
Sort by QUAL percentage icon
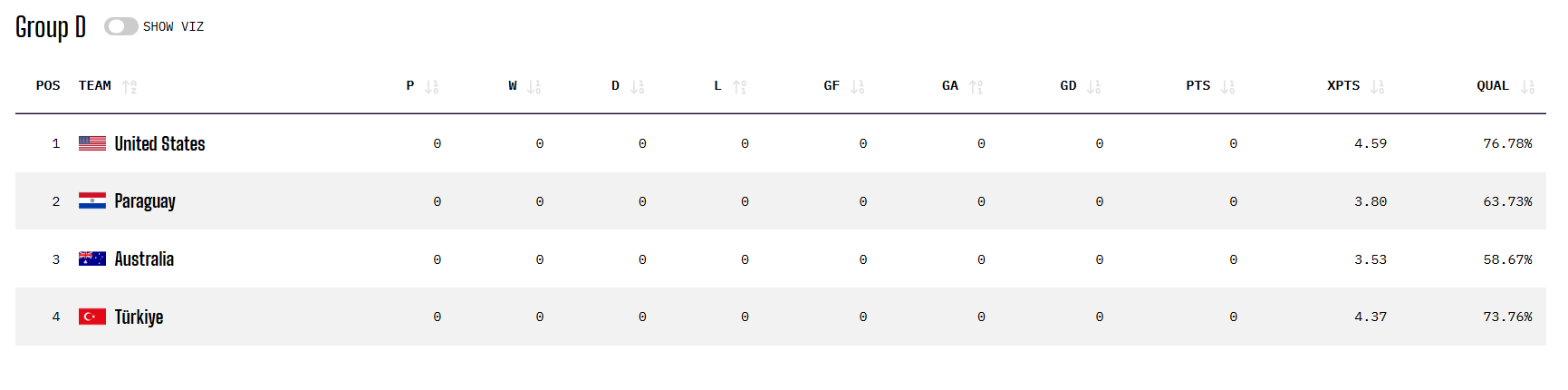pyautogui.click(x=1528, y=87)
